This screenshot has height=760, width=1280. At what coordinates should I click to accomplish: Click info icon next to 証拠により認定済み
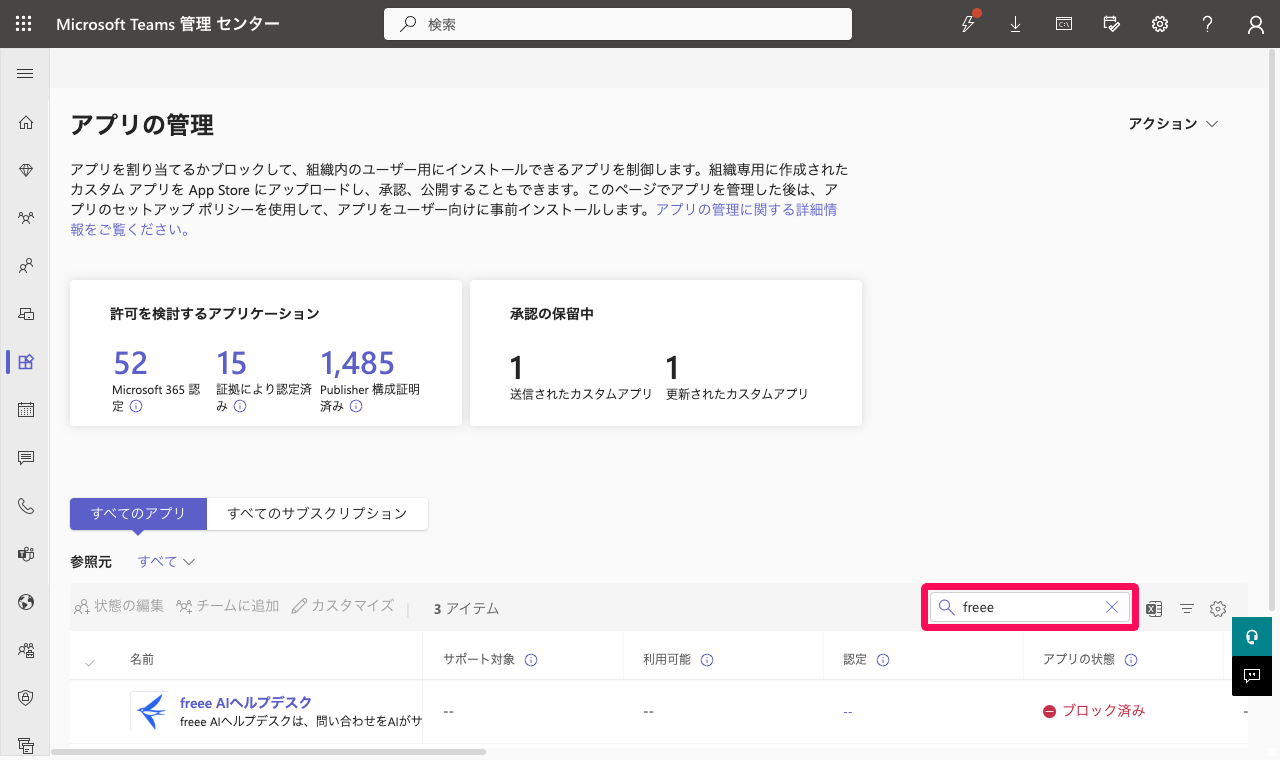pyautogui.click(x=240, y=406)
